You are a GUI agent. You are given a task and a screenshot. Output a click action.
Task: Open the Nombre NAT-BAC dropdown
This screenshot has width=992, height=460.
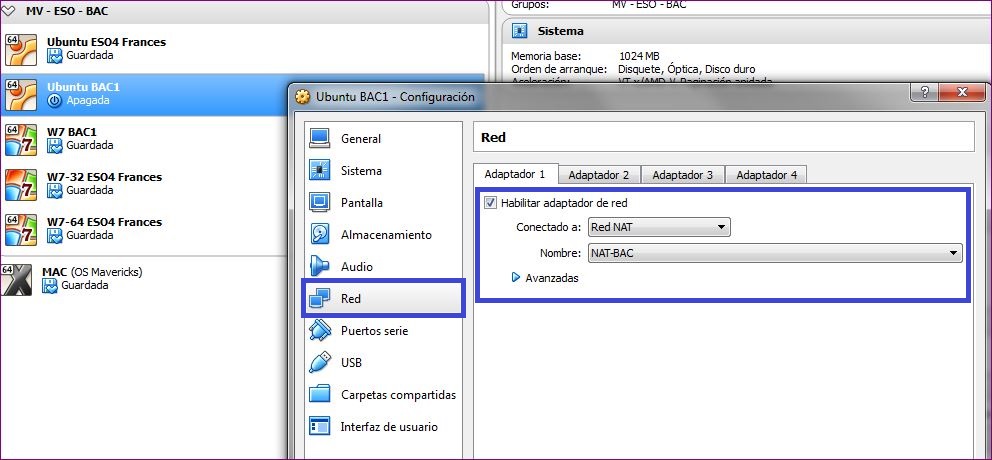774,253
